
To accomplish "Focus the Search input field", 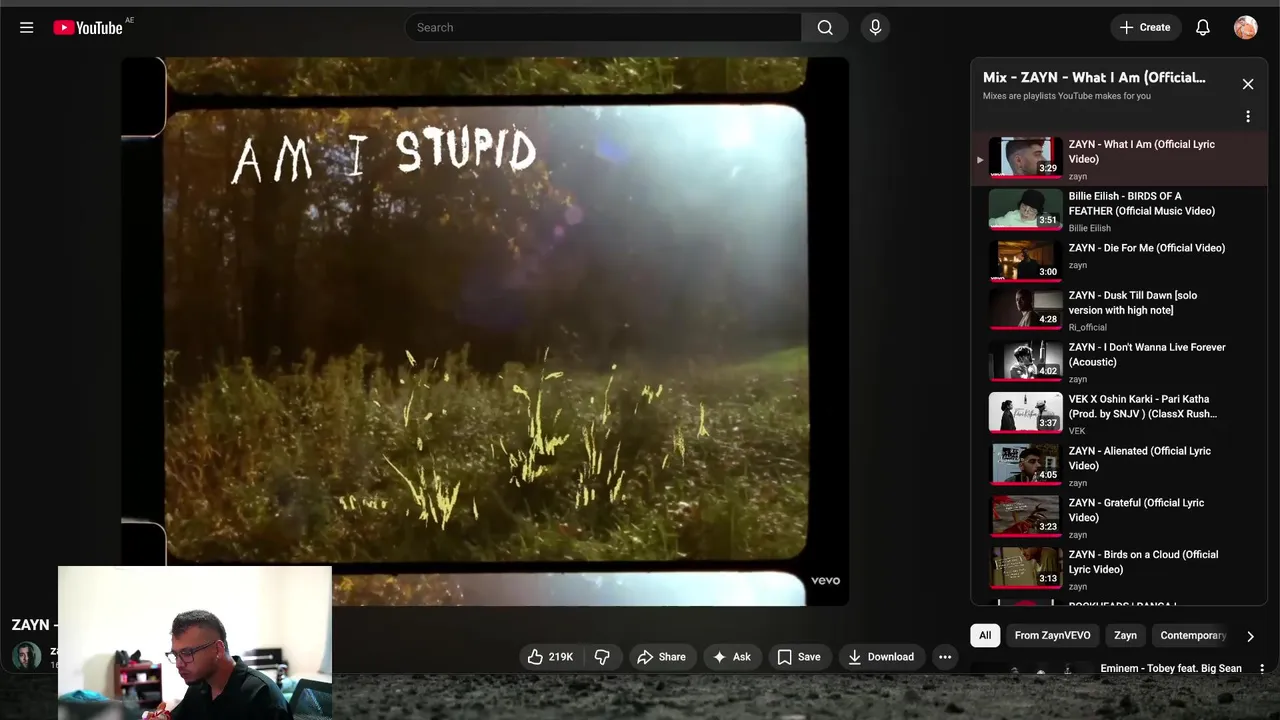I will (x=603, y=28).
